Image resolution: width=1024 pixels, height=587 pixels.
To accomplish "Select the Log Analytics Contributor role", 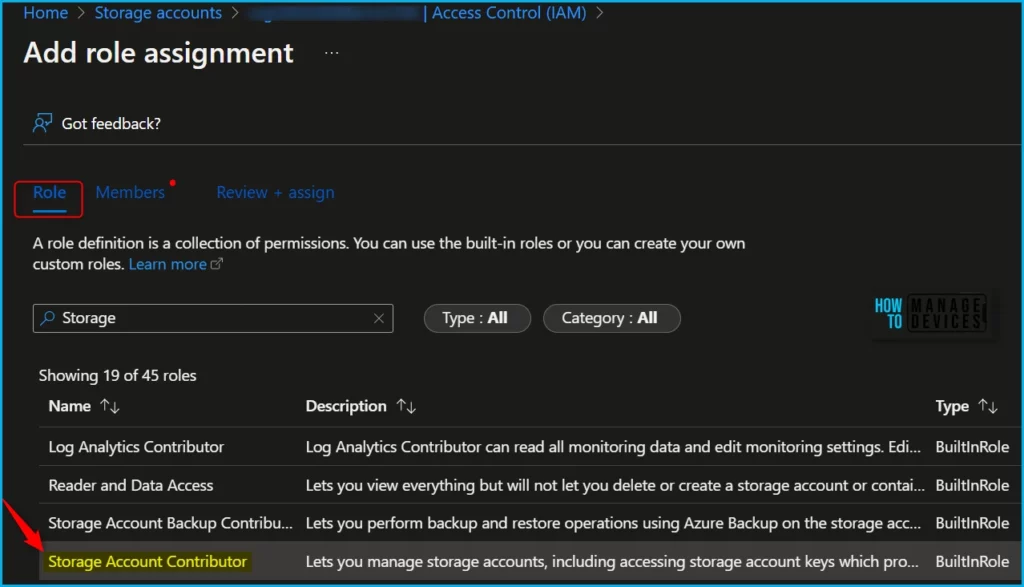I will pos(136,447).
